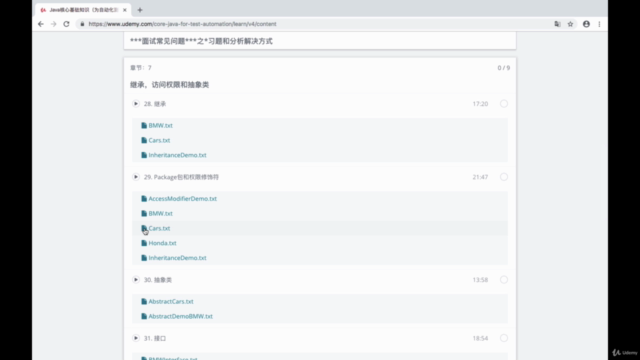Click file icon beside lecture 29 BMW.txt
Image resolution: width=640 pixels, height=360 pixels.
click(x=144, y=213)
